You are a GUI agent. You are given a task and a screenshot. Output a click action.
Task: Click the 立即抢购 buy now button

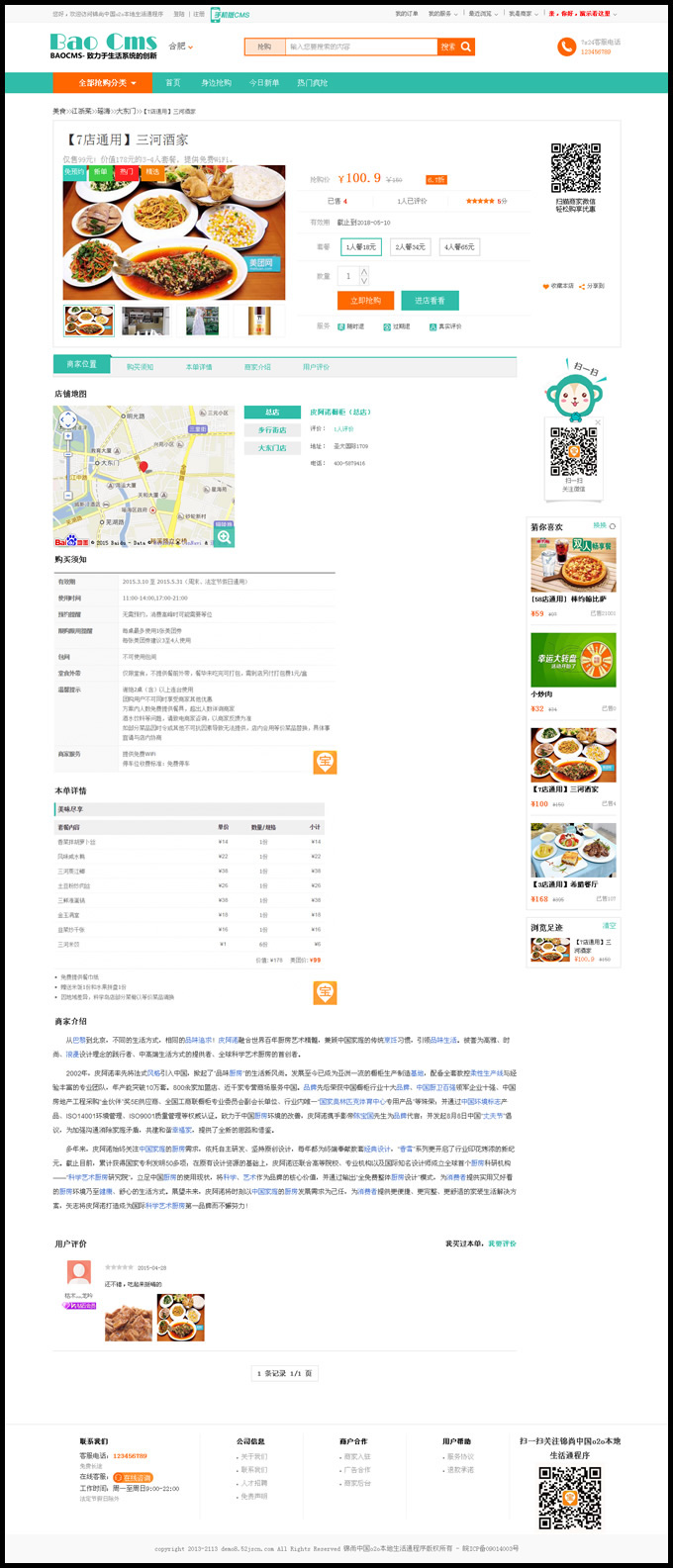point(365,300)
